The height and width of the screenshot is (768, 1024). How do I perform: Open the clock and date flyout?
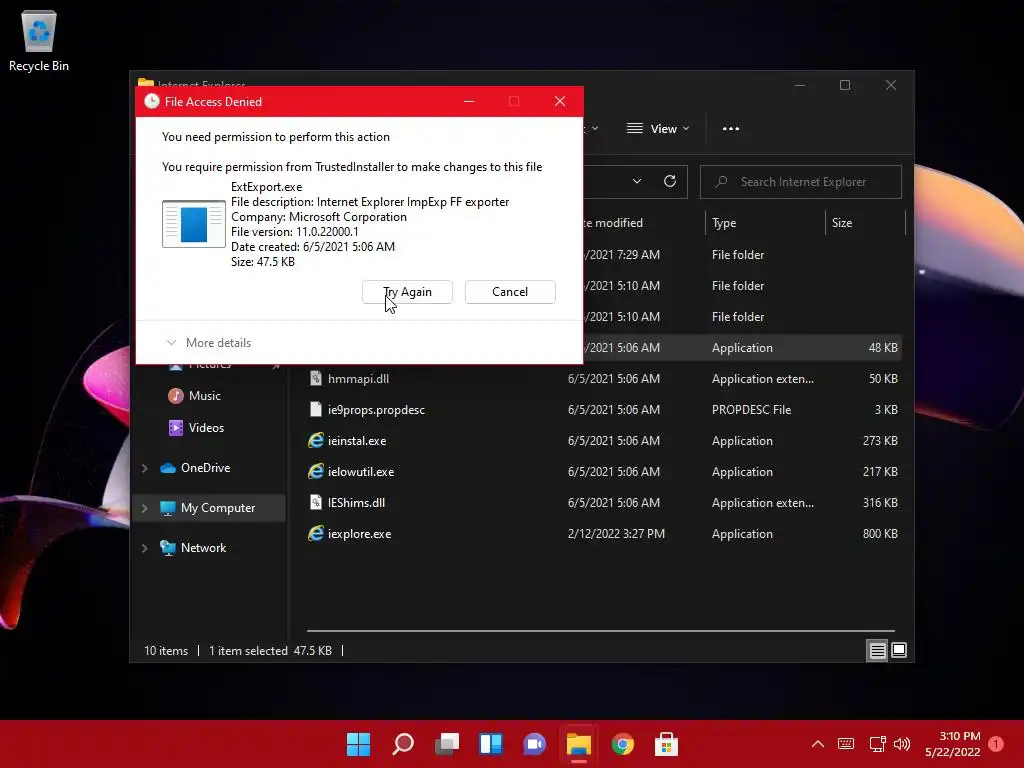(953, 744)
